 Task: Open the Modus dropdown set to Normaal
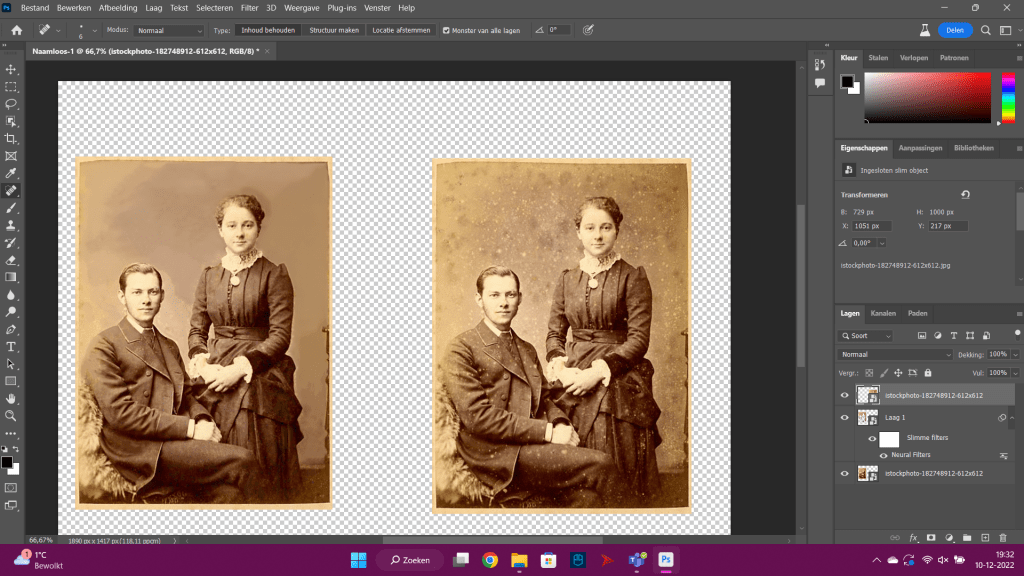(170, 30)
